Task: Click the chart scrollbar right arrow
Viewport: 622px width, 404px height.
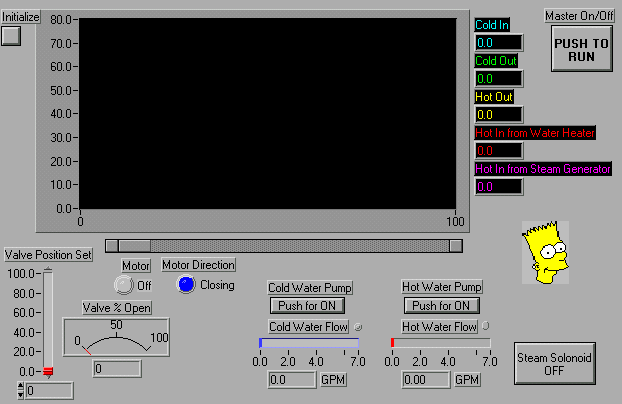Action: coord(456,246)
